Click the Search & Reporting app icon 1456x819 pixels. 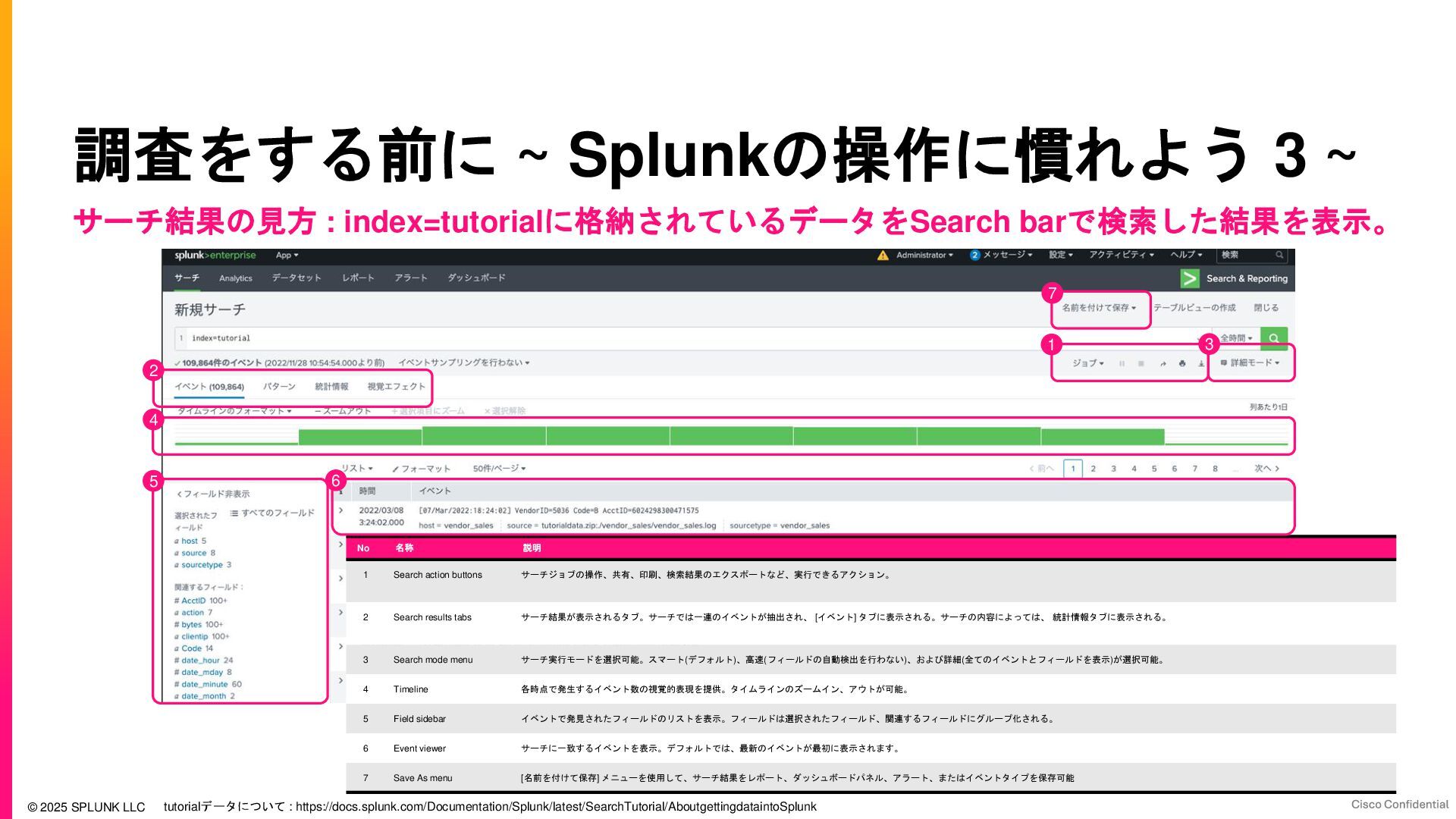[1190, 278]
